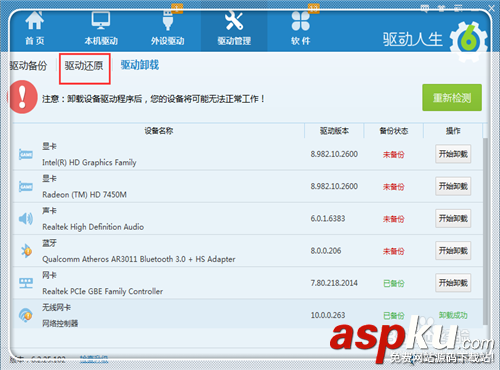Click 开始卸载 for Radeon (TM) HD 7450M

453,186
